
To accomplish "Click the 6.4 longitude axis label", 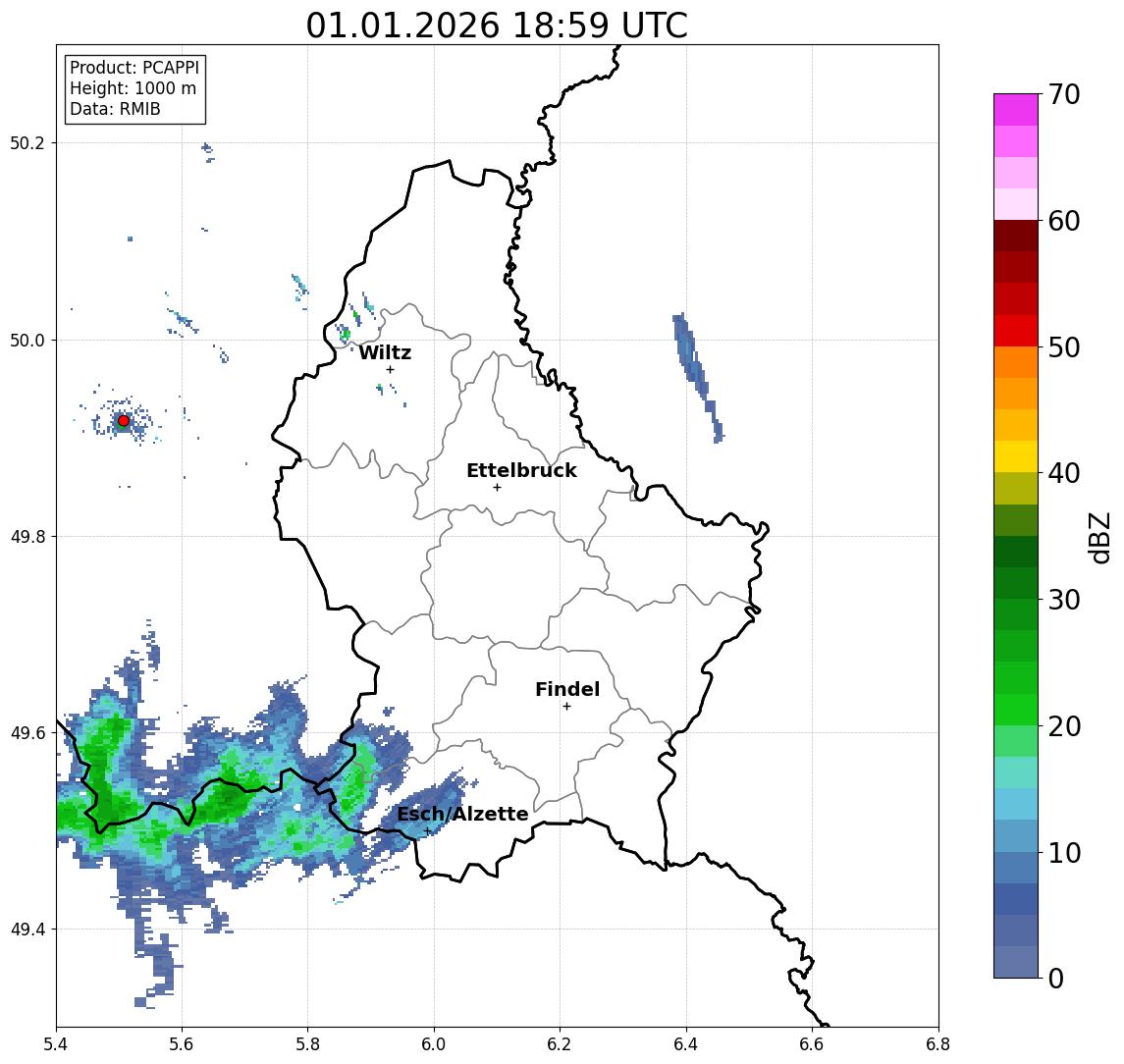I will pos(686,1044).
